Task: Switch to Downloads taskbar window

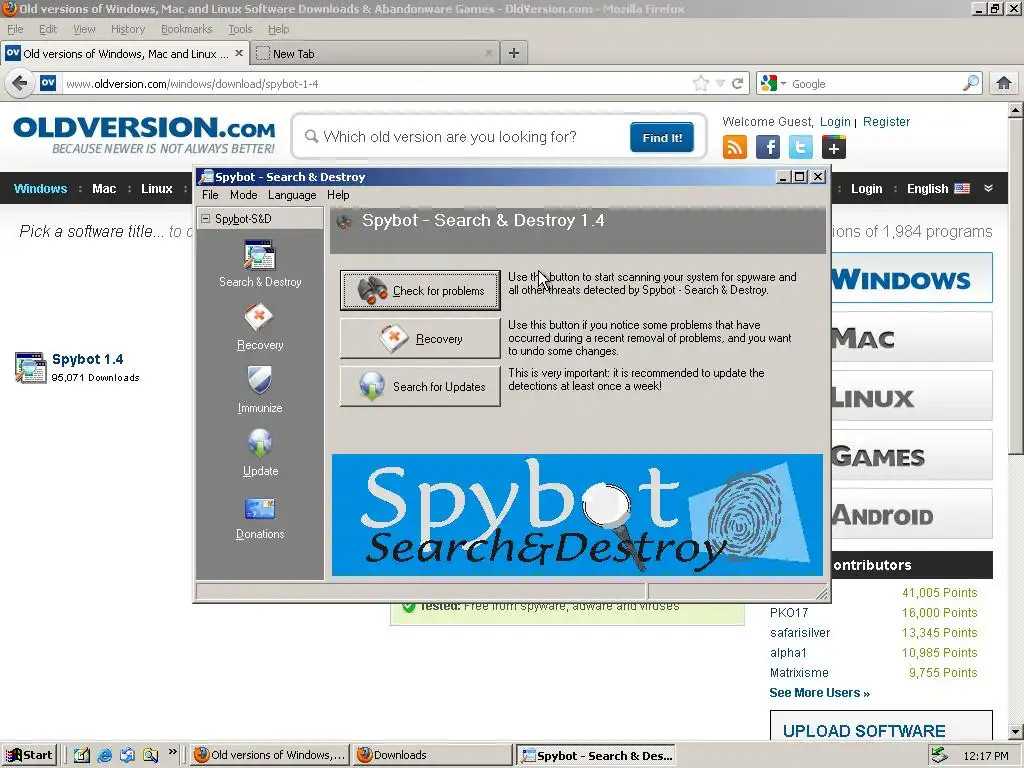Action: 434,755
